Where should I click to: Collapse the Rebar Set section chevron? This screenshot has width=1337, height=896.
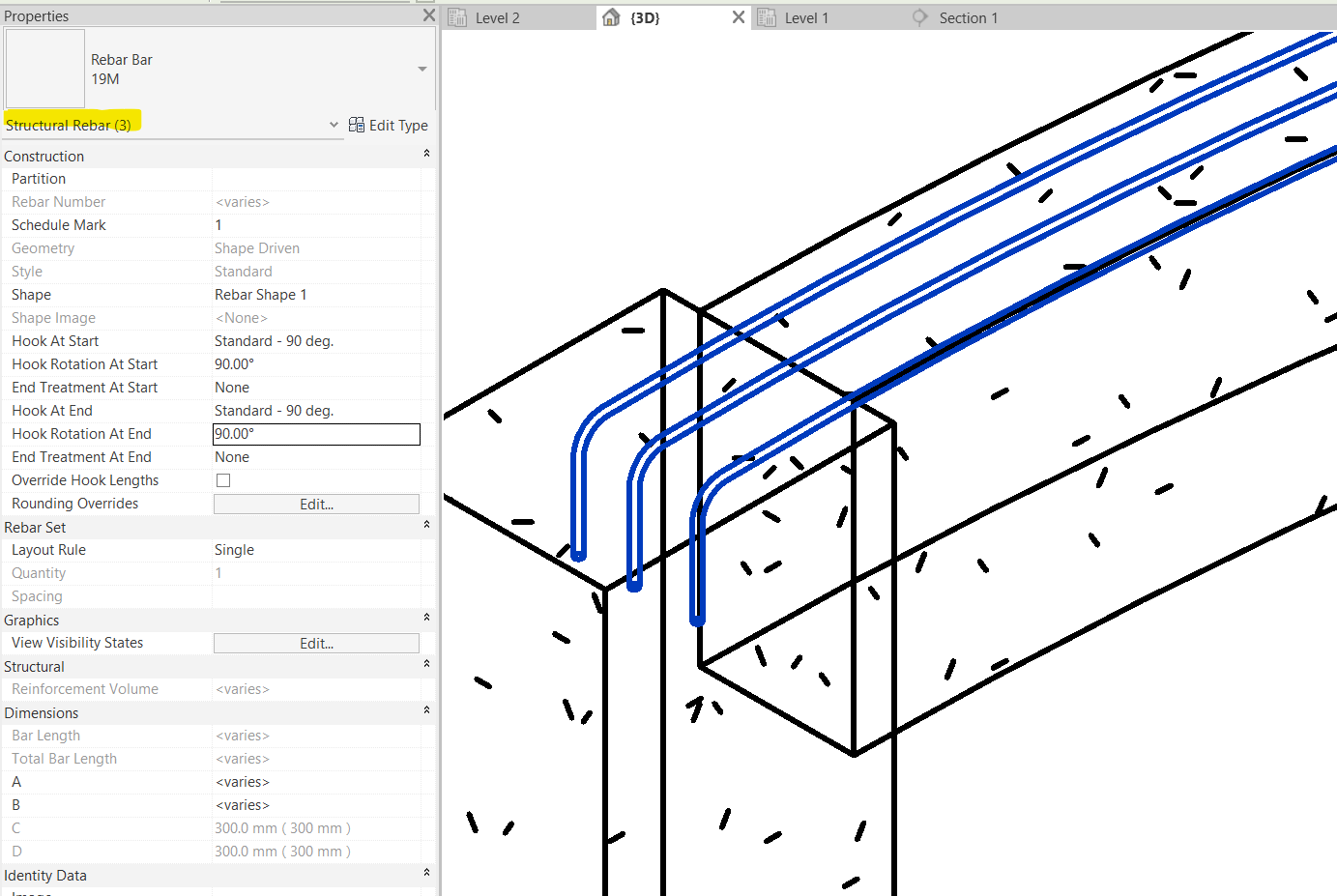point(426,524)
